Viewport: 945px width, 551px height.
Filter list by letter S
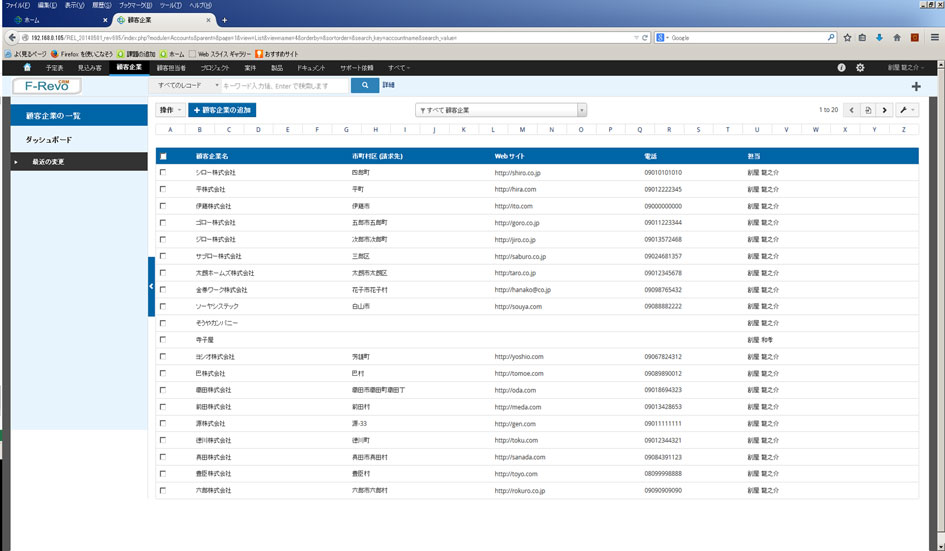[698, 130]
